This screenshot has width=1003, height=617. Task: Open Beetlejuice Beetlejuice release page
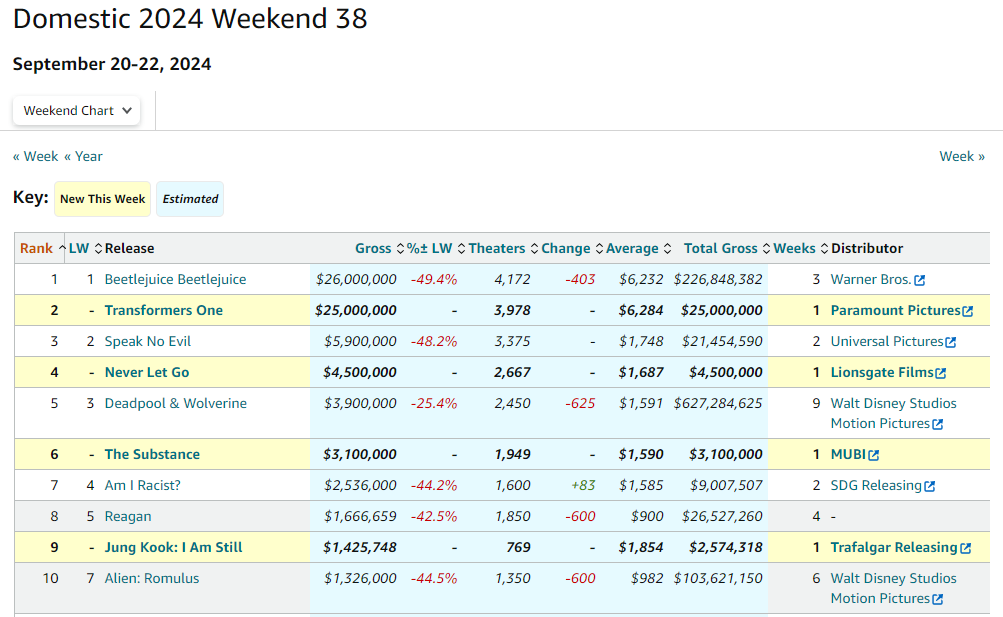[175, 279]
